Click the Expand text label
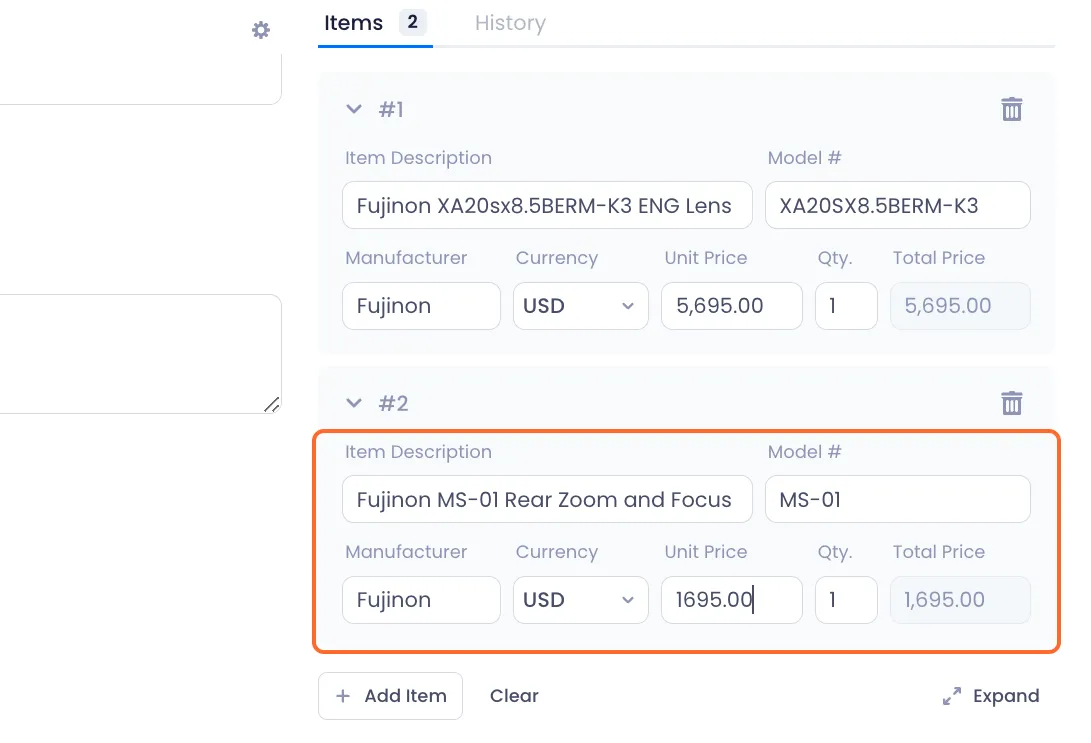Viewport: 1091px width, 743px height. (1006, 696)
